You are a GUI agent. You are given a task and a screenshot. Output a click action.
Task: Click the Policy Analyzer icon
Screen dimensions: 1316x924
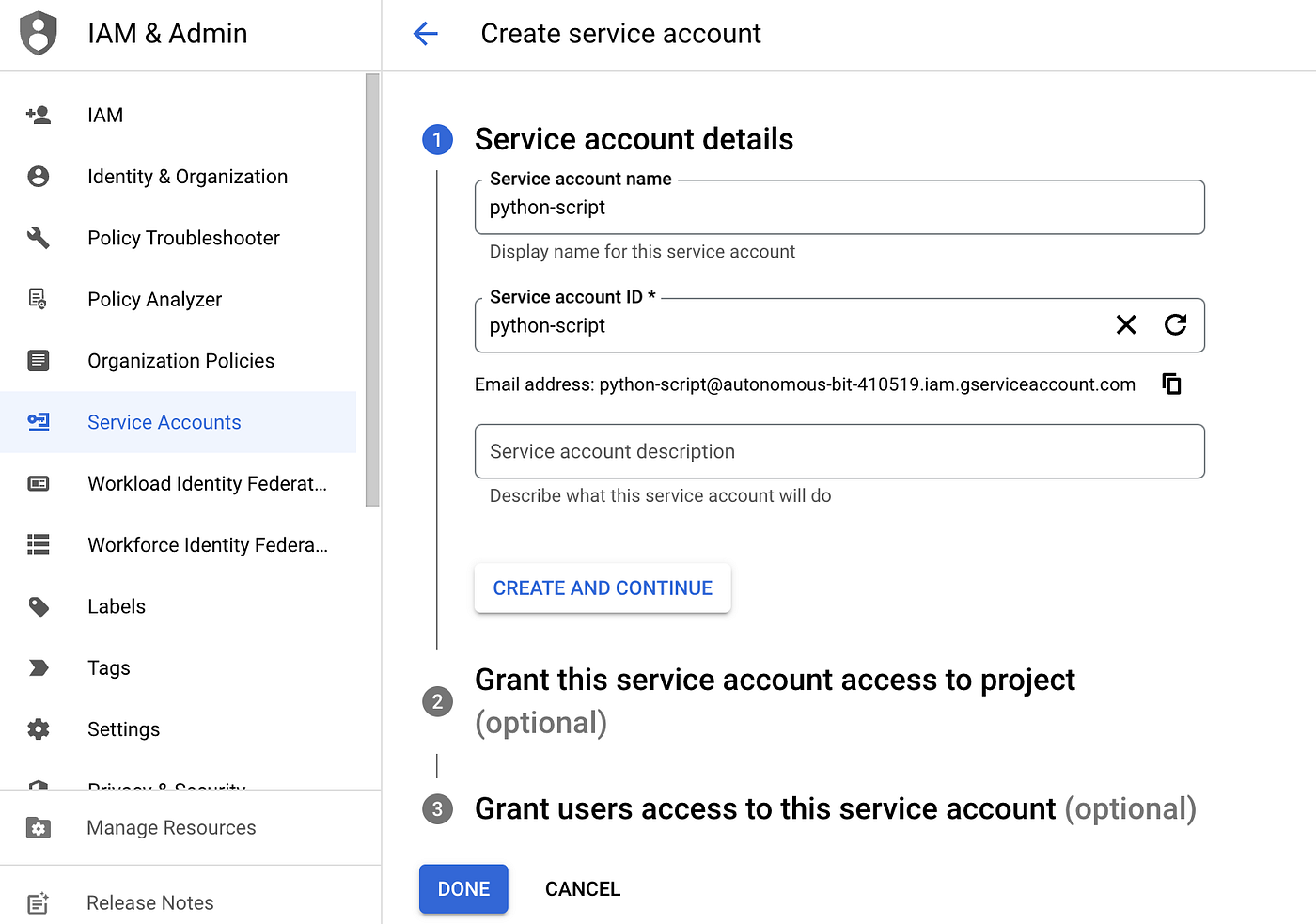[39, 299]
